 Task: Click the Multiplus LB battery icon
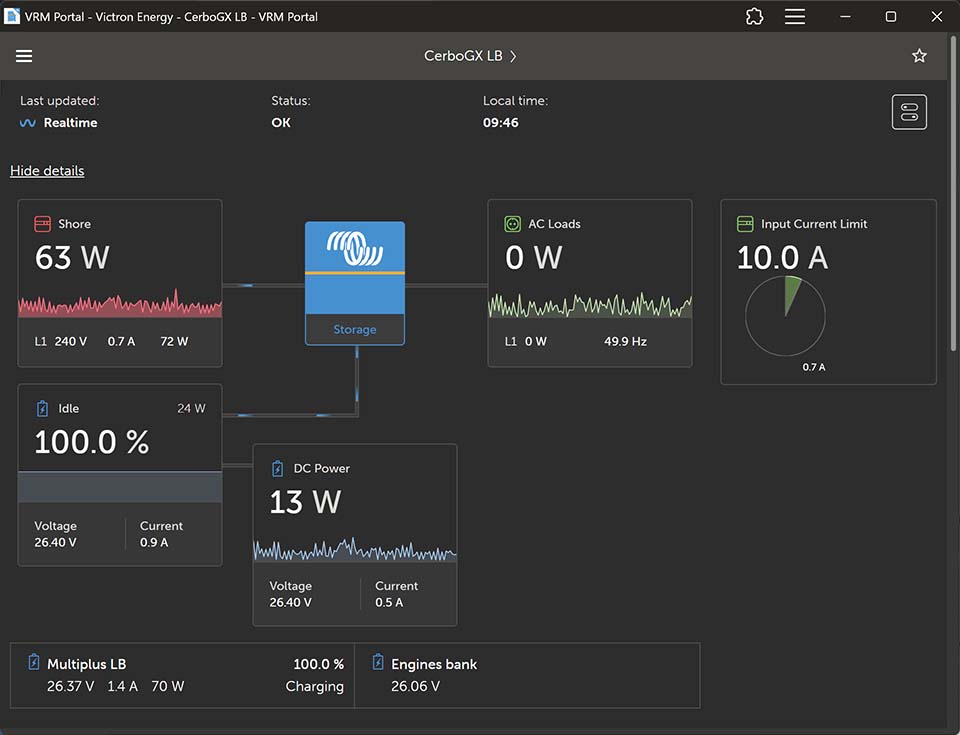[34, 662]
